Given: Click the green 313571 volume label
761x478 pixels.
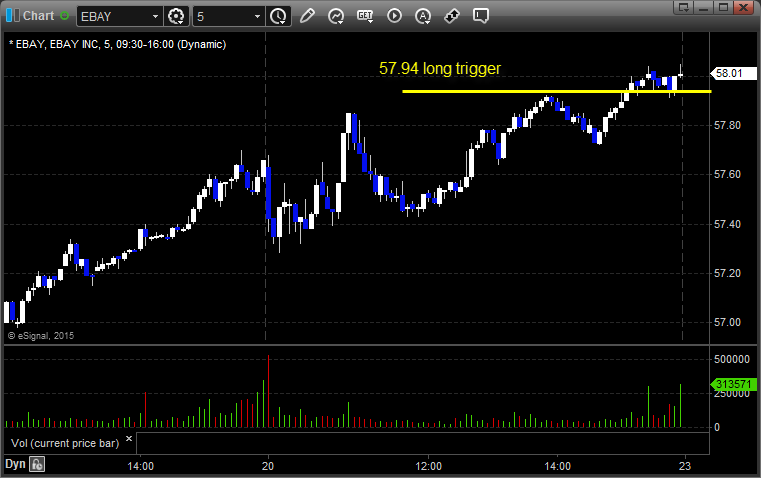Looking at the screenshot, I should (x=733, y=384).
